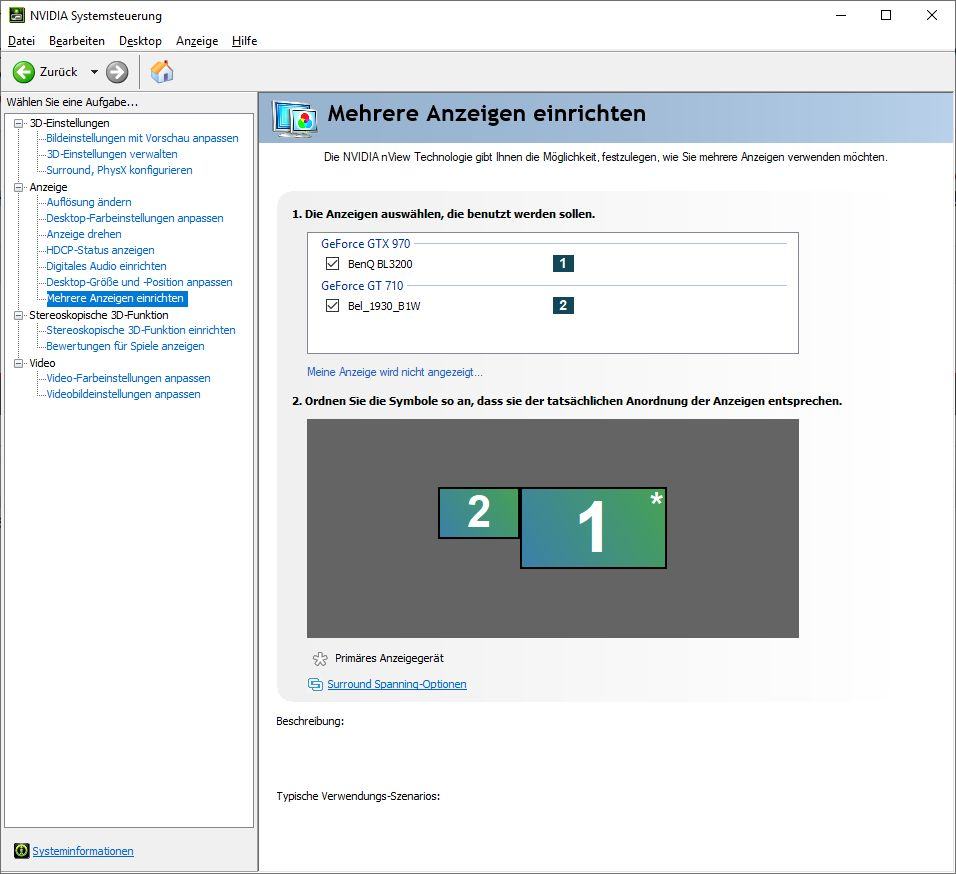Click the Anzeige category label in the tree
Viewport: 956px width, 874px height.
(x=48, y=187)
